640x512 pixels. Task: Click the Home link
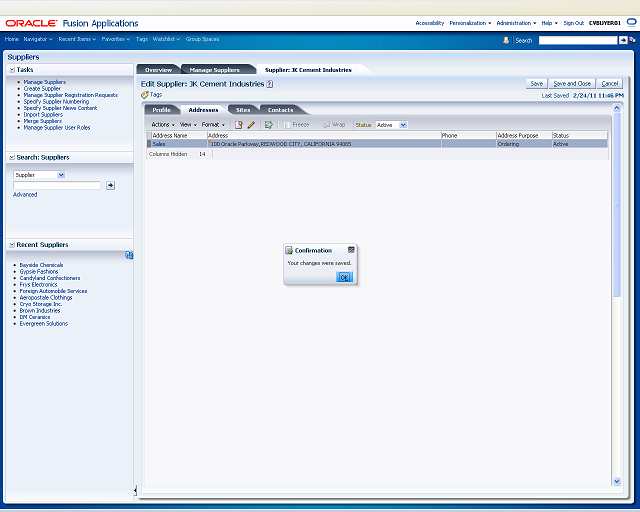click(12, 39)
